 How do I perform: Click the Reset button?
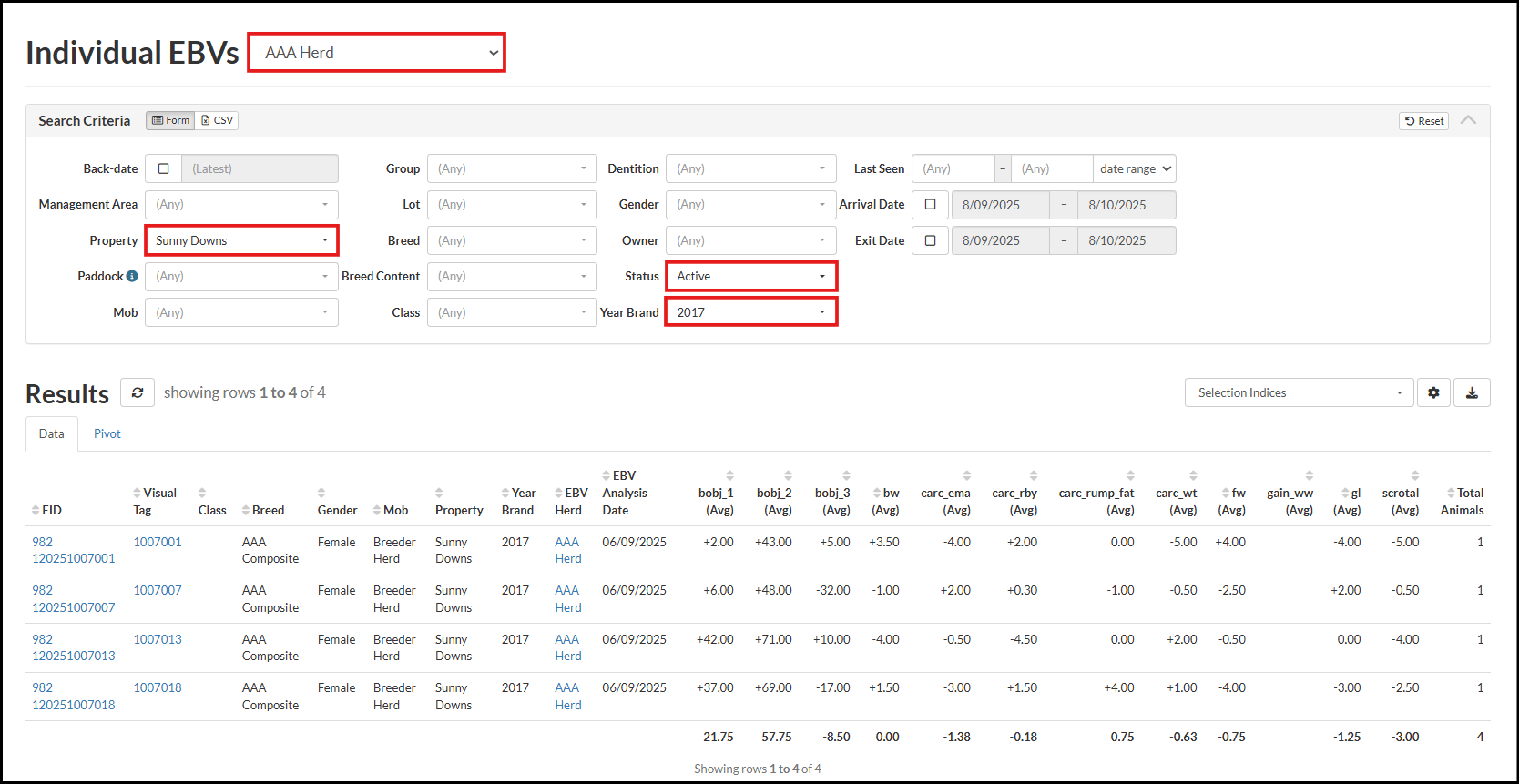tap(1423, 121)
